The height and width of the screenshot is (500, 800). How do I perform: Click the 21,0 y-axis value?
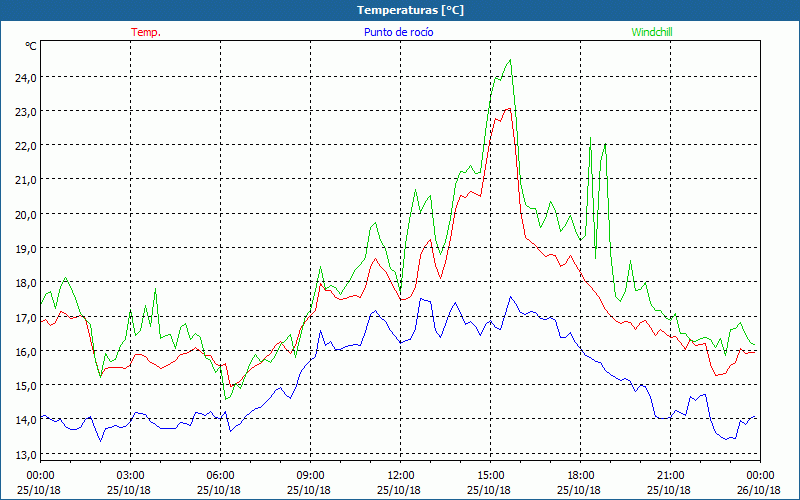pos(26,180)
